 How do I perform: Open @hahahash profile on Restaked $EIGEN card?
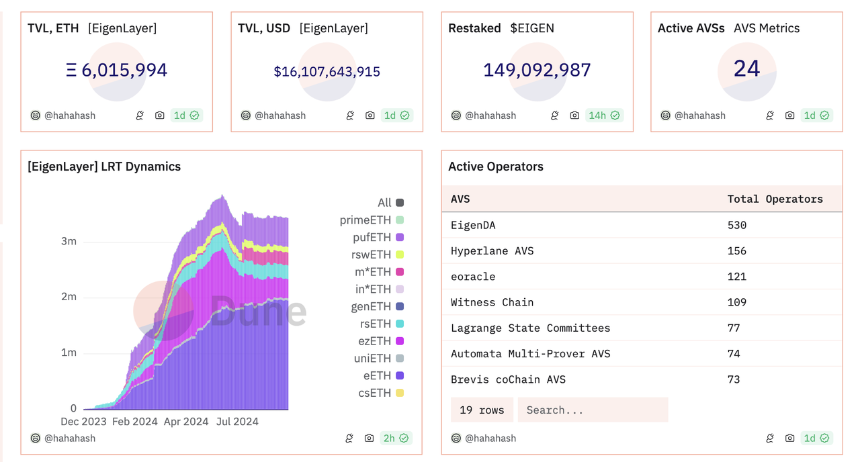490,115
